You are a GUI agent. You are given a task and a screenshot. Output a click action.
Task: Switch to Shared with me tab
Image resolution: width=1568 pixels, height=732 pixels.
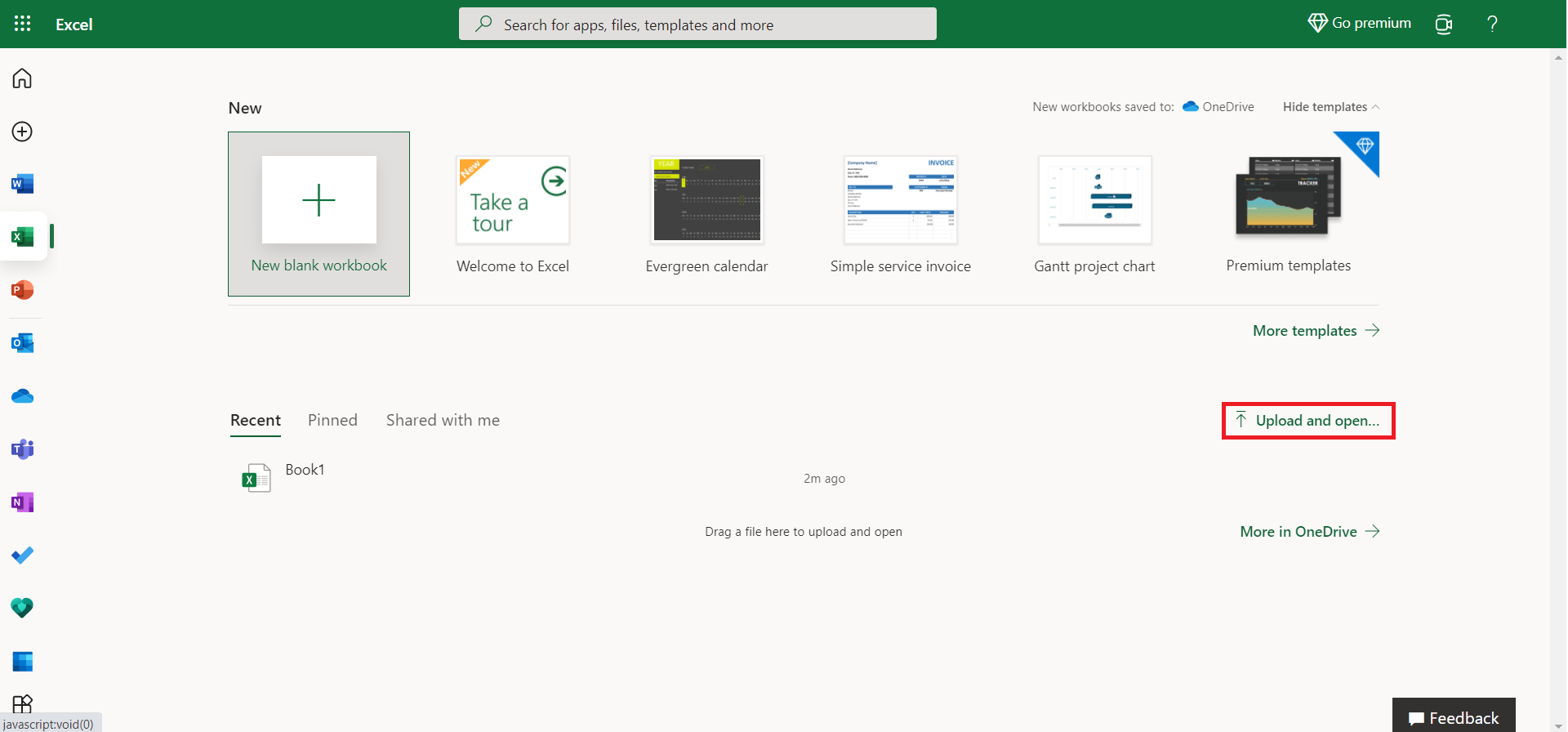443,420
